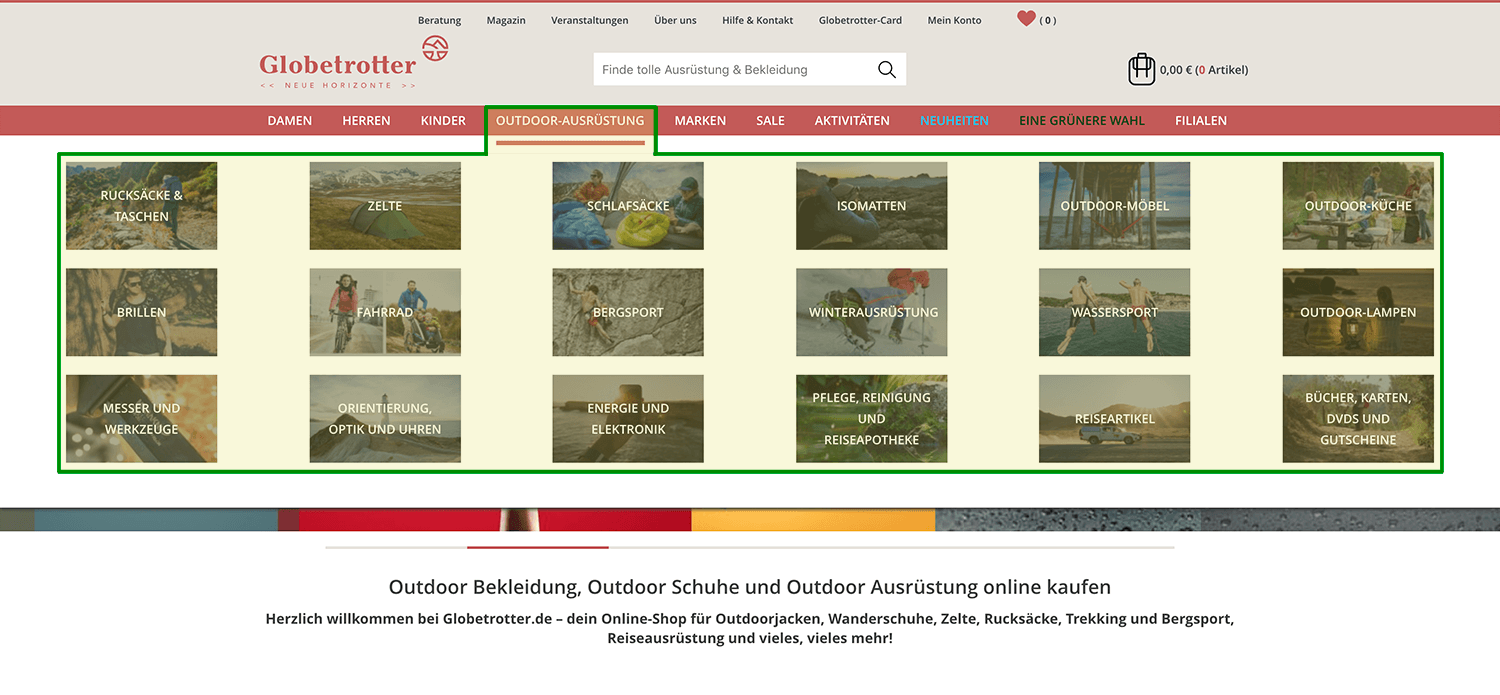Image resolution: width=1500 pixels, height=695 pixels.
Task: Open the Wassersport category tile
Action: pos(1115,312)
